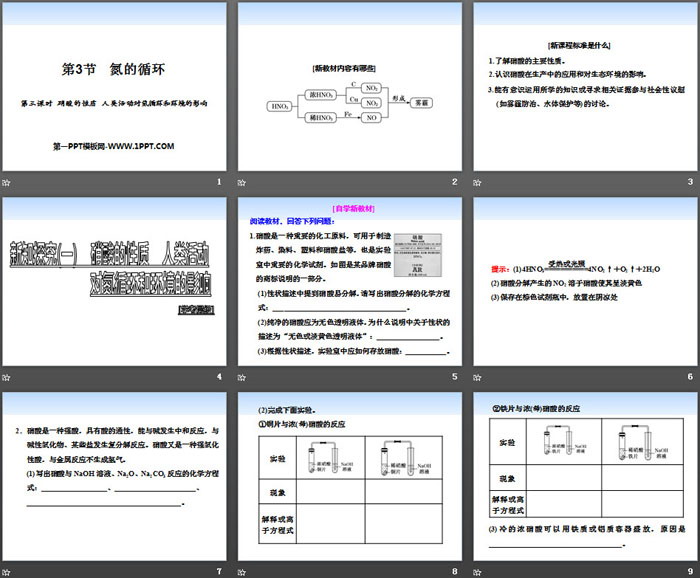Image resolution: width=700 pixels, height=578 pixels.
Task: Click the star icon under slide 1
Action: 7,182
